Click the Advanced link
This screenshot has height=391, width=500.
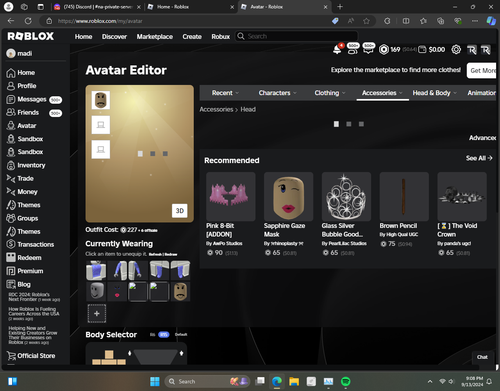483,138
